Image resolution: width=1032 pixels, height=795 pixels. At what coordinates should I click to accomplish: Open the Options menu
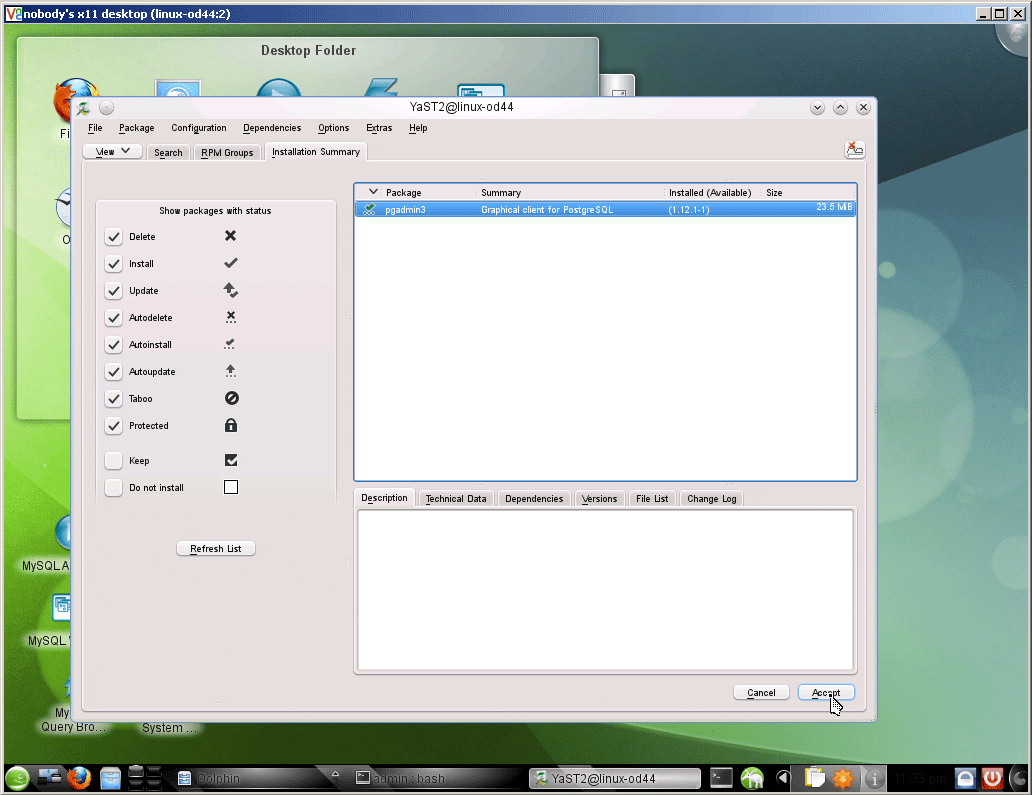pyautogui.click(x=334, y=128)
